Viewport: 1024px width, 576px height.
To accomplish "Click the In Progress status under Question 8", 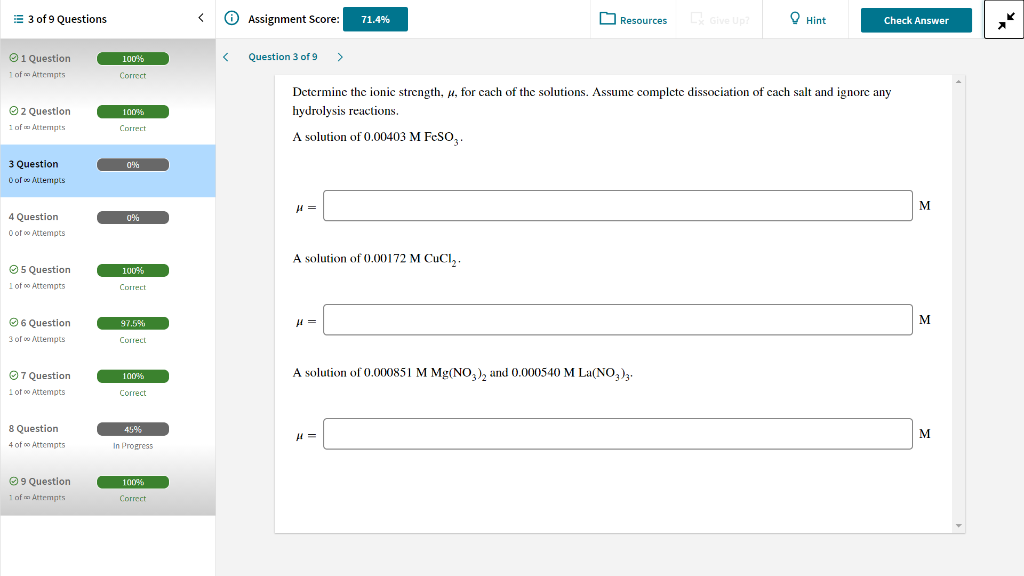I will pyautogui.click(x=133, y=445).
